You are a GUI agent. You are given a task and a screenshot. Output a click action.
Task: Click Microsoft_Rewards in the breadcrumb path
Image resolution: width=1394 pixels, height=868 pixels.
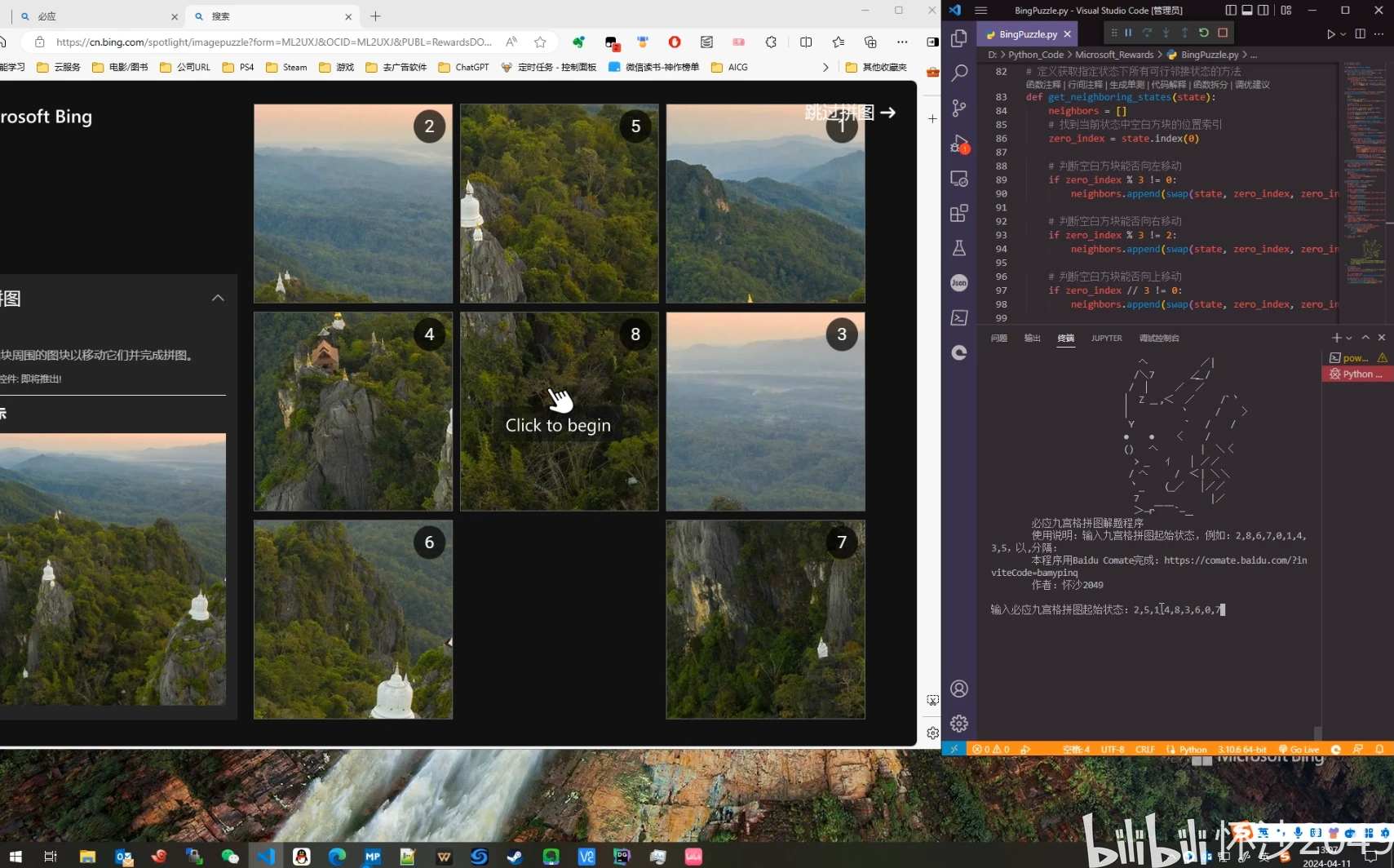coord(1114,55)
